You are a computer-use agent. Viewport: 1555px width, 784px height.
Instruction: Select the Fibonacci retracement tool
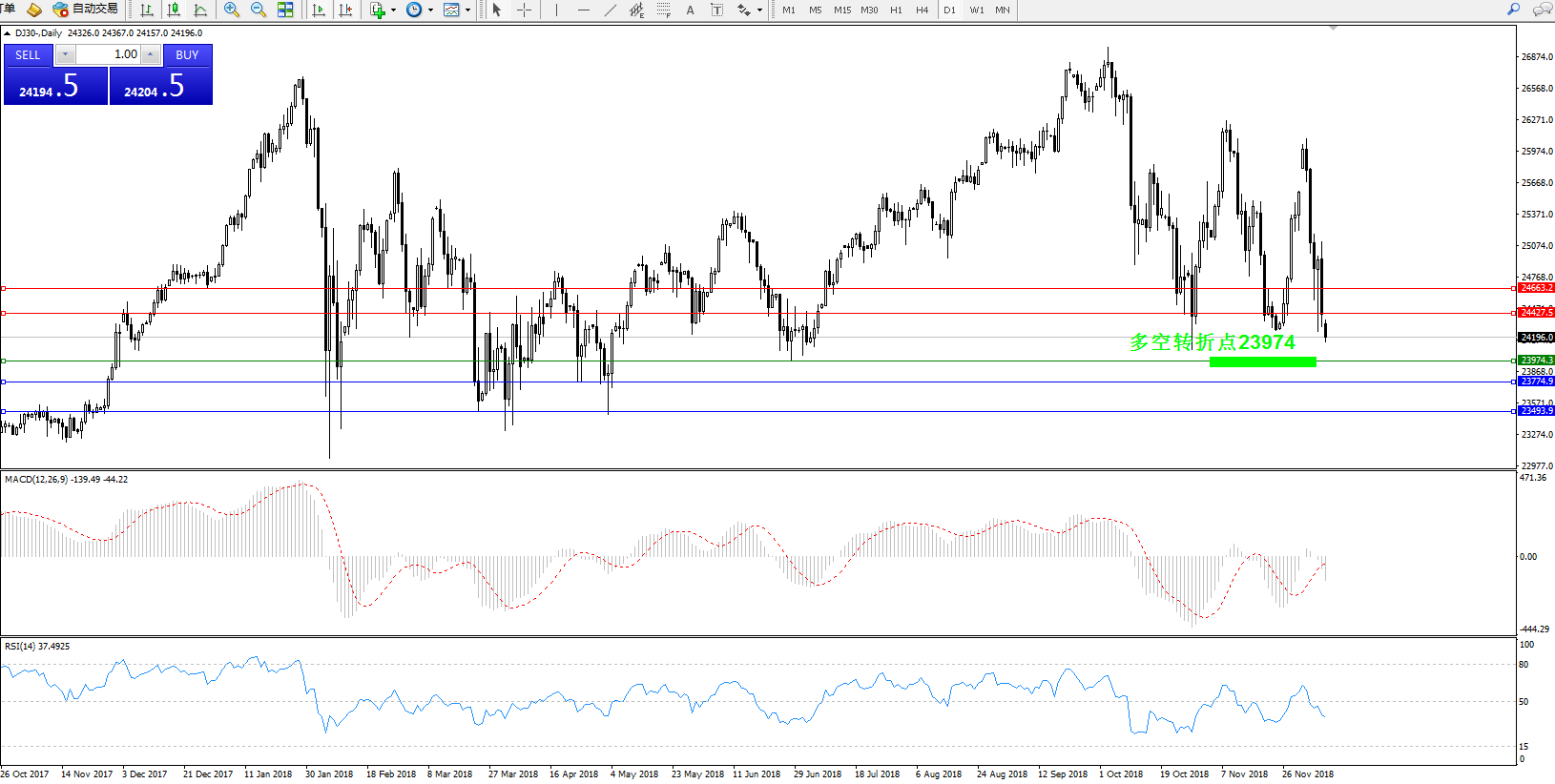(x=664, y=10)
